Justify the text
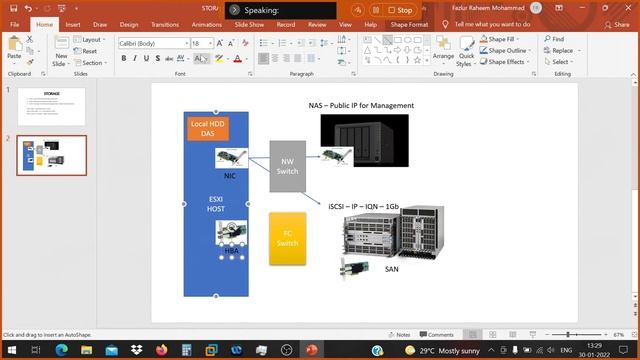 coord(298,59)
